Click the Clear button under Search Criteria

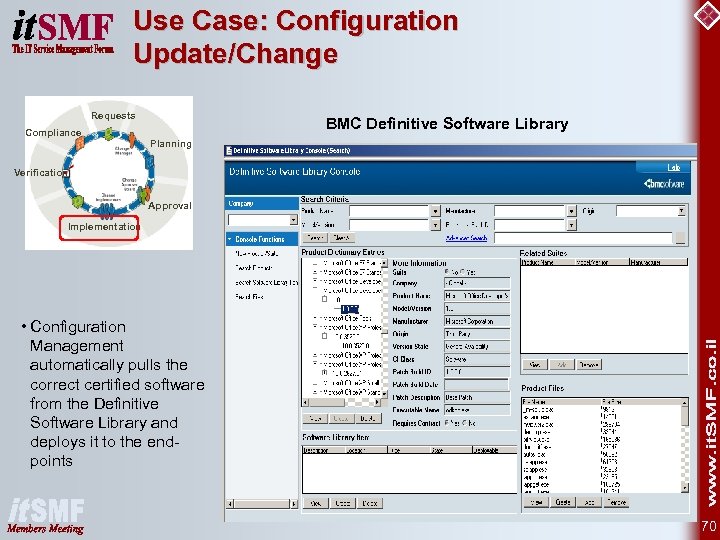pos(342,238)
